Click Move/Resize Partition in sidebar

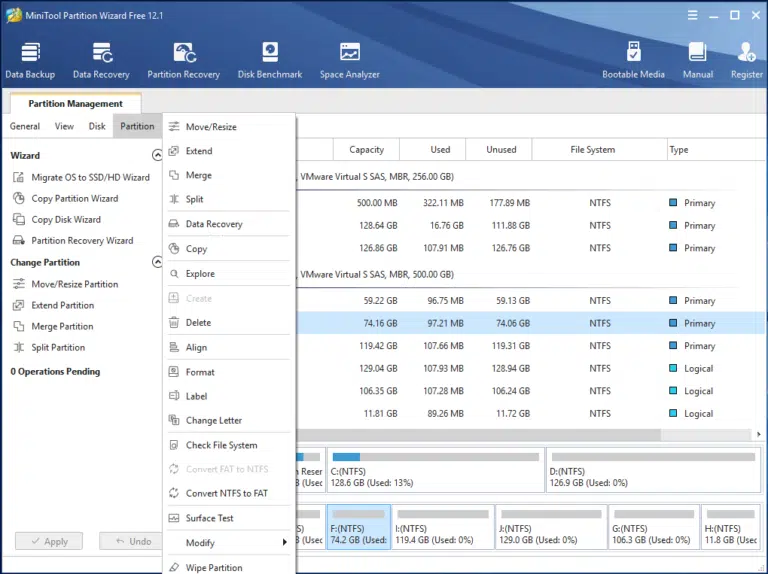pos(66,284)
